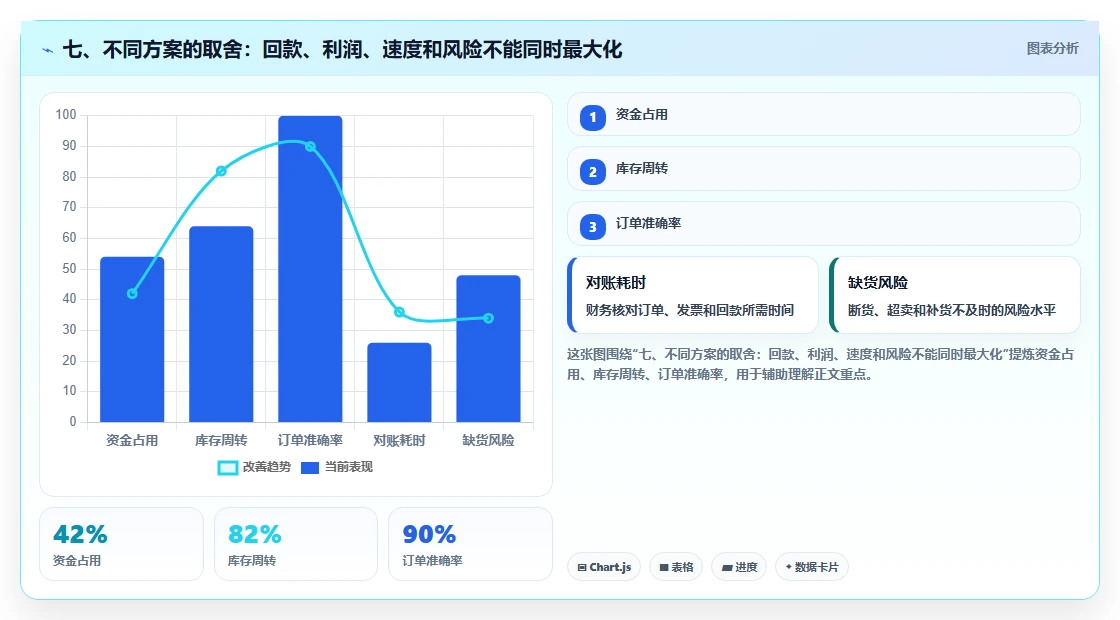
Task: Click the Chart.js tag
Action: [604, 567]
